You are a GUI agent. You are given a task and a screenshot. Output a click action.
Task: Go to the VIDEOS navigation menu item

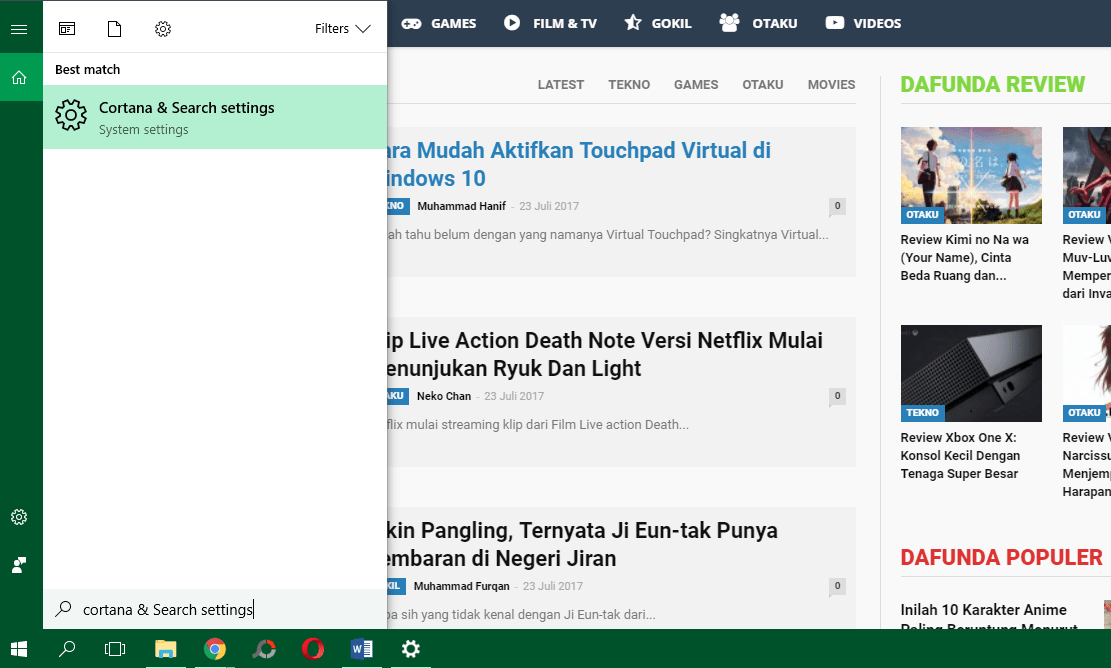pos(863,23)
